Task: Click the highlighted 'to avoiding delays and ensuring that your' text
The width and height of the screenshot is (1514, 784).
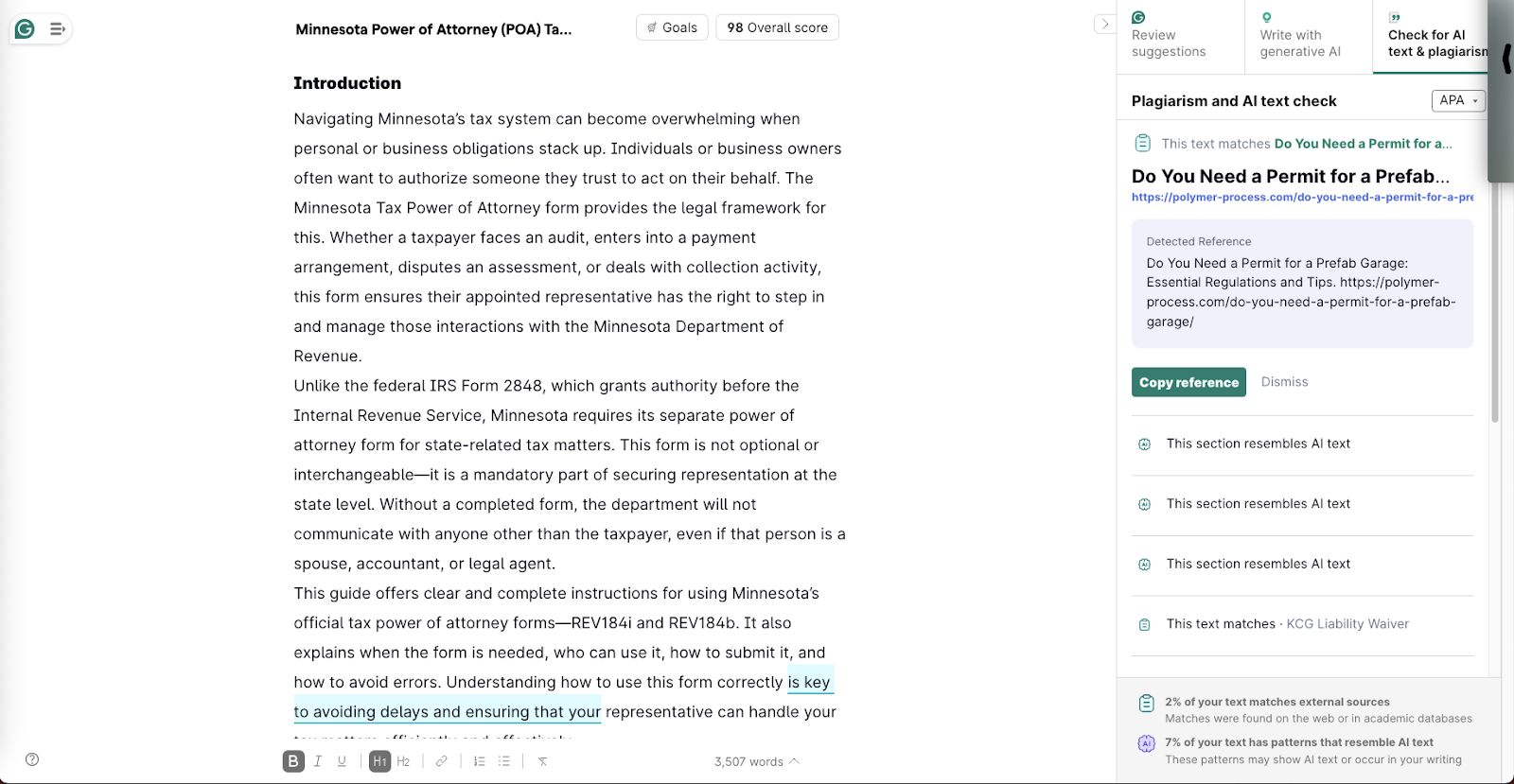Action: (448, 712)
